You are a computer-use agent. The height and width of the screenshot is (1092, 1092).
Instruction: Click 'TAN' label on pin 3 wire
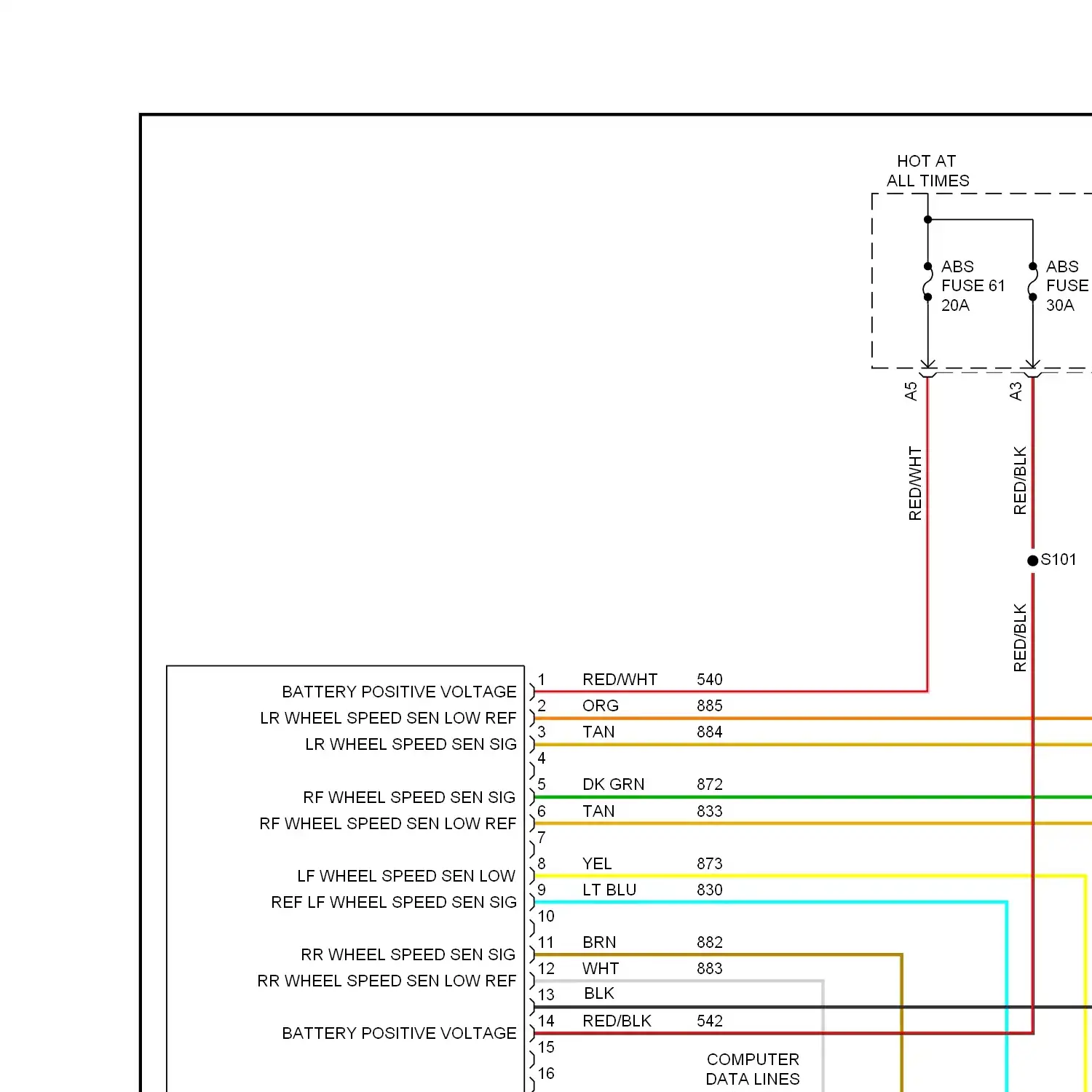point(598,732)
